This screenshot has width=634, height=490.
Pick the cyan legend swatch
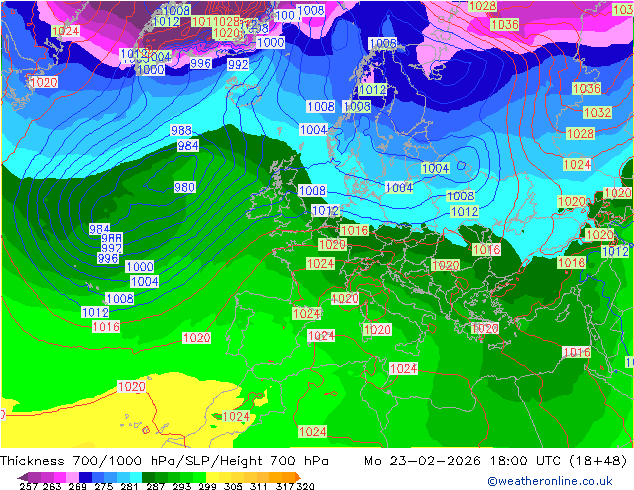pyautogui.click(x=136, y=477)
